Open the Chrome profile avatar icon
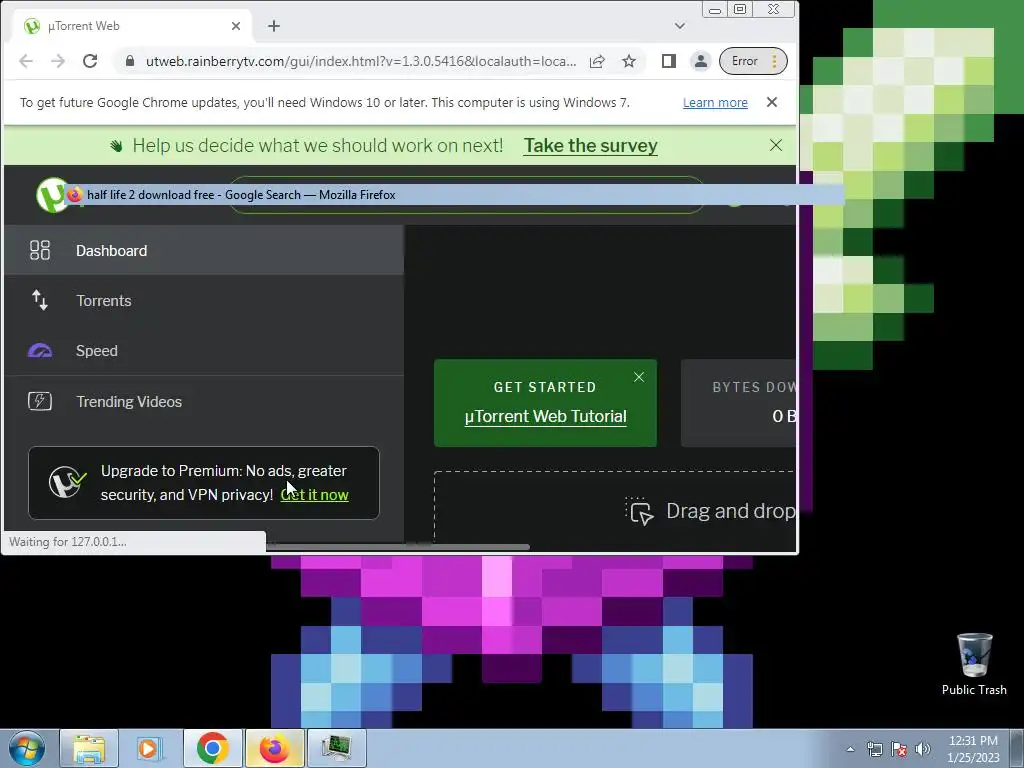1024x768 pixels. coord(700,61)
